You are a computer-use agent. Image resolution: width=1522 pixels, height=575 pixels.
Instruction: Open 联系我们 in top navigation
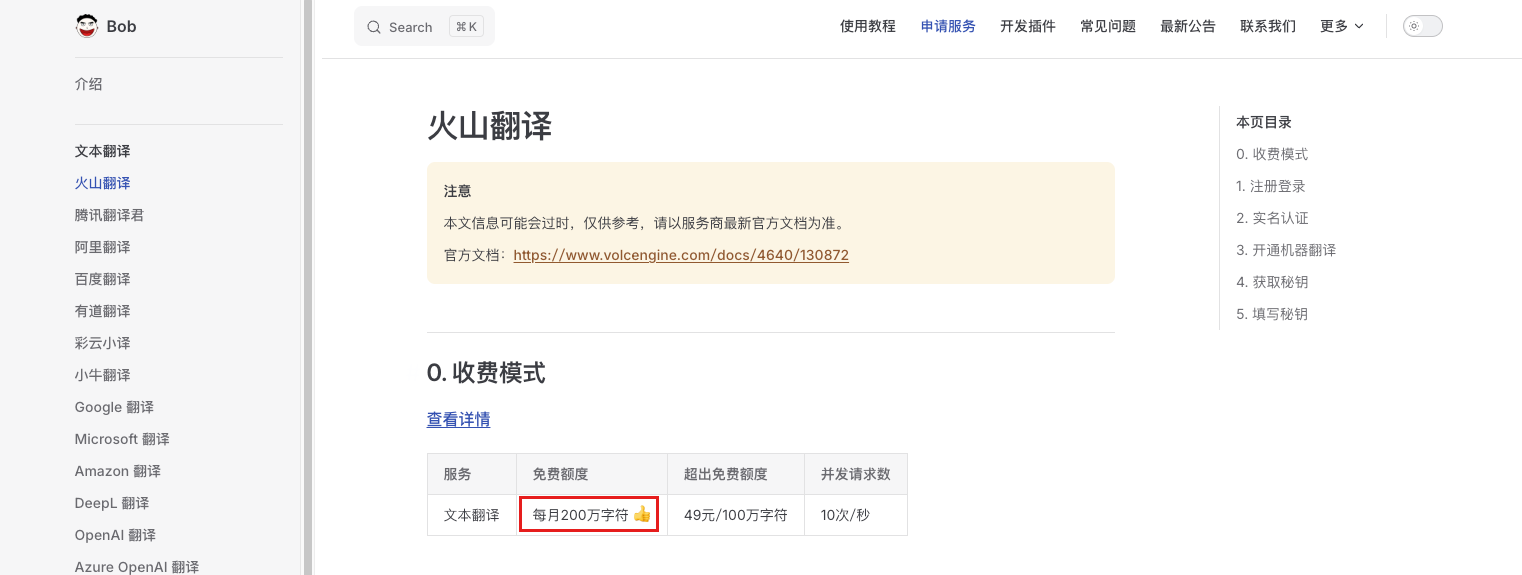(x=1268, y=26)
